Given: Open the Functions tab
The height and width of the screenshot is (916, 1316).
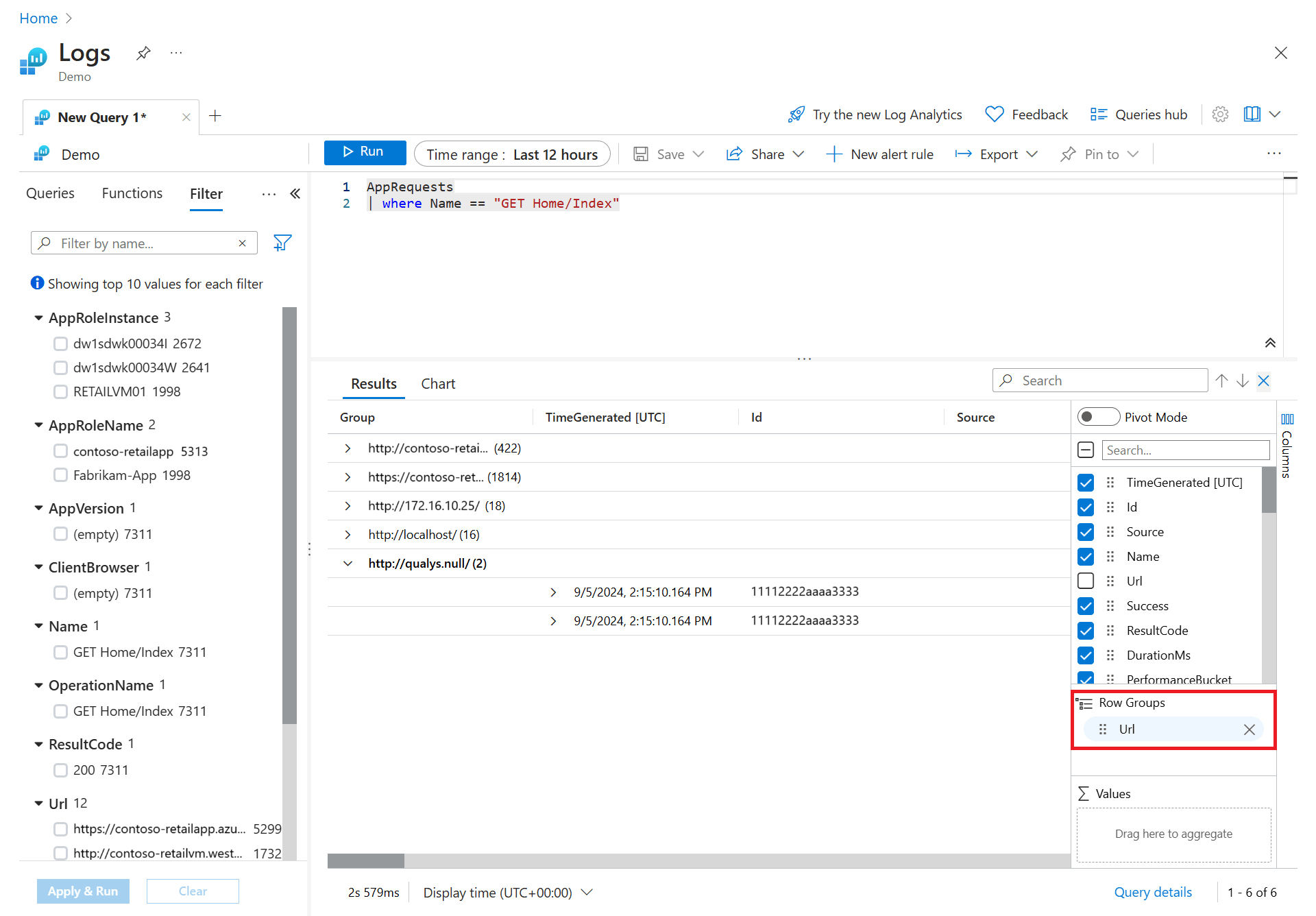Looking at the screenshot, I should coord(132,193).
